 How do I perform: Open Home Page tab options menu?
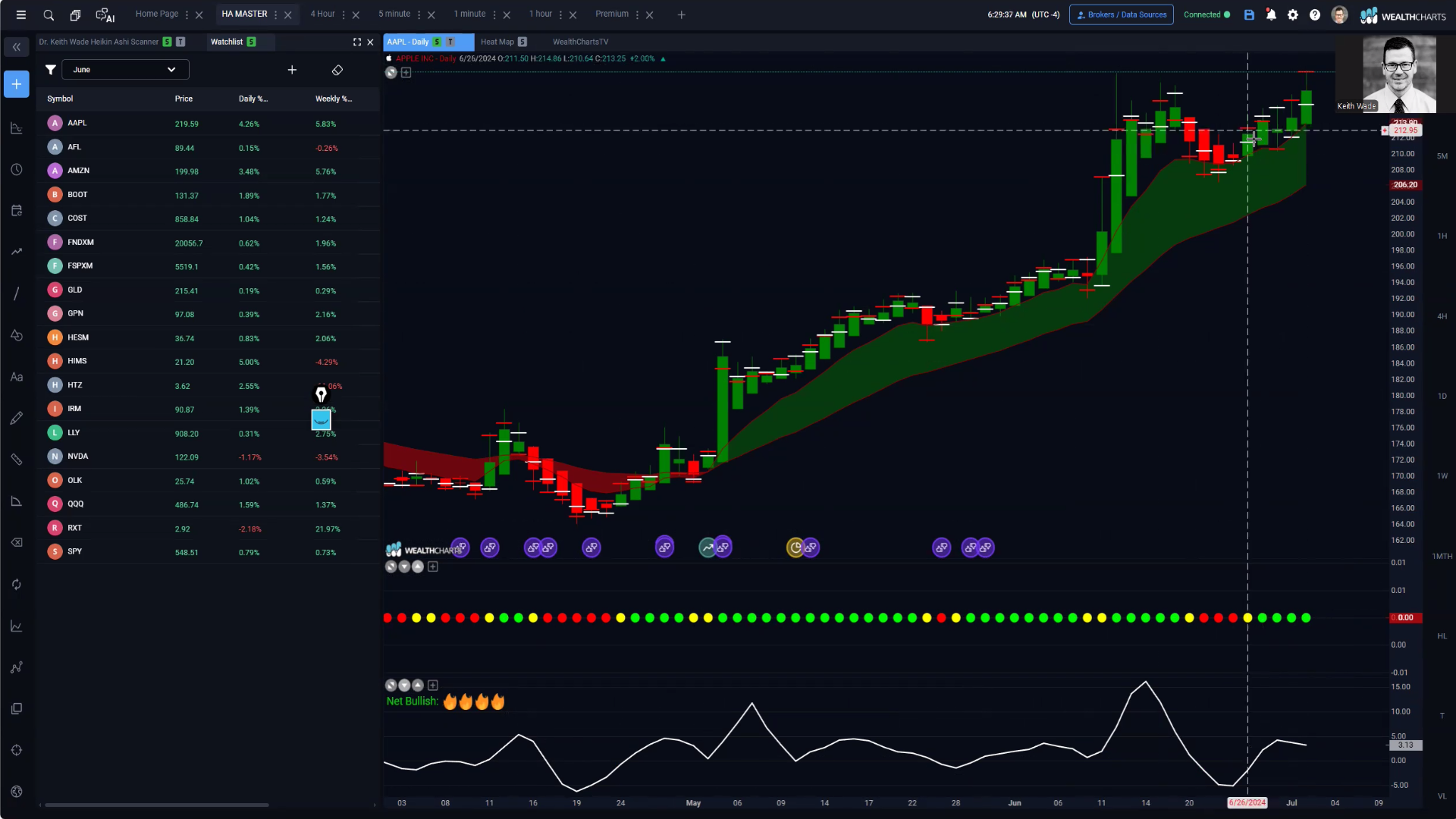(x=187, y=14)
